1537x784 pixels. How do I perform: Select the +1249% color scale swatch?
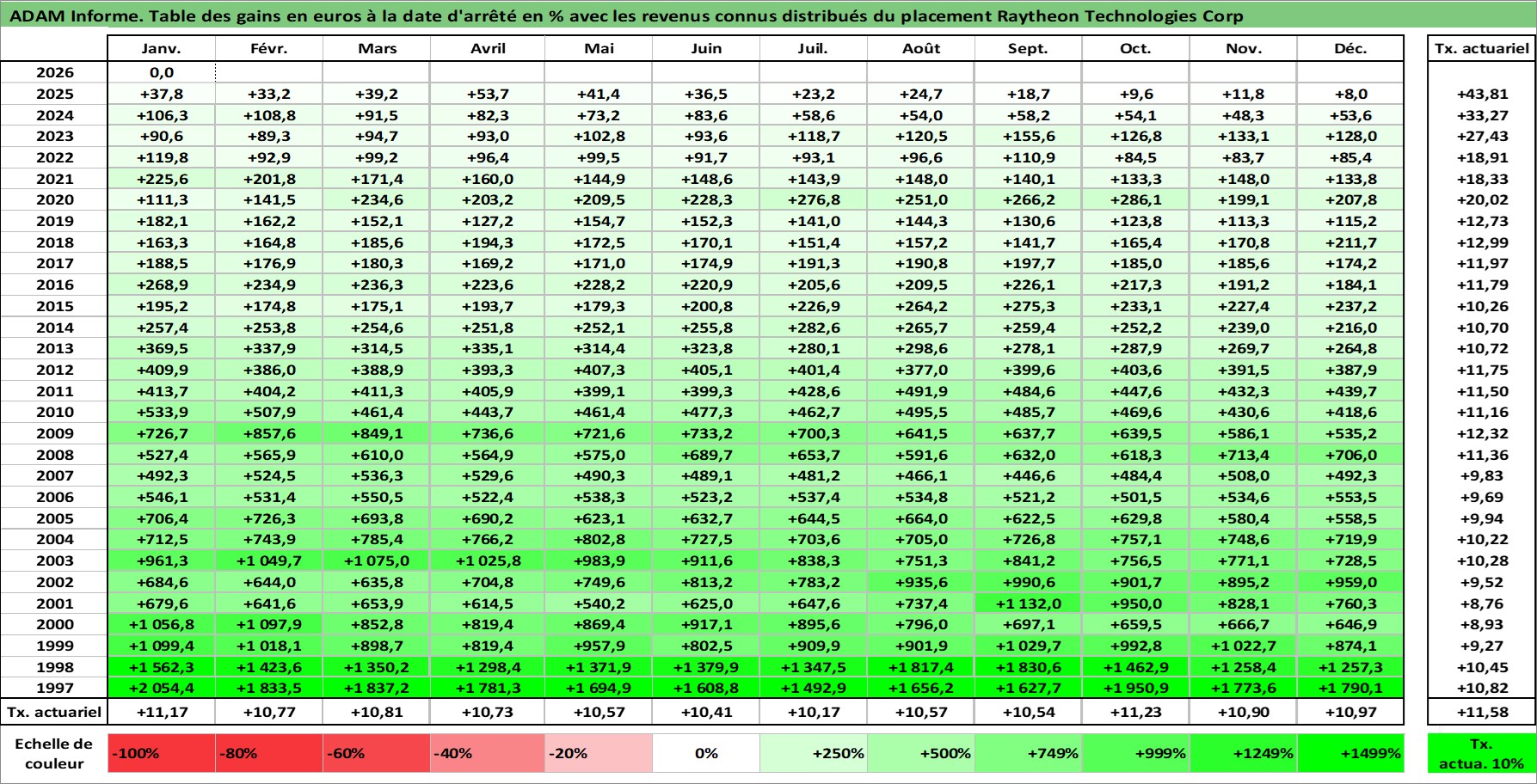(x=1244, y=753)
